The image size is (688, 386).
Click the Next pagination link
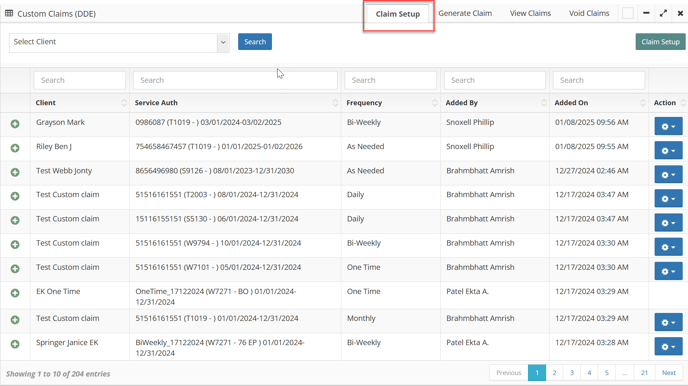(668, 373)
